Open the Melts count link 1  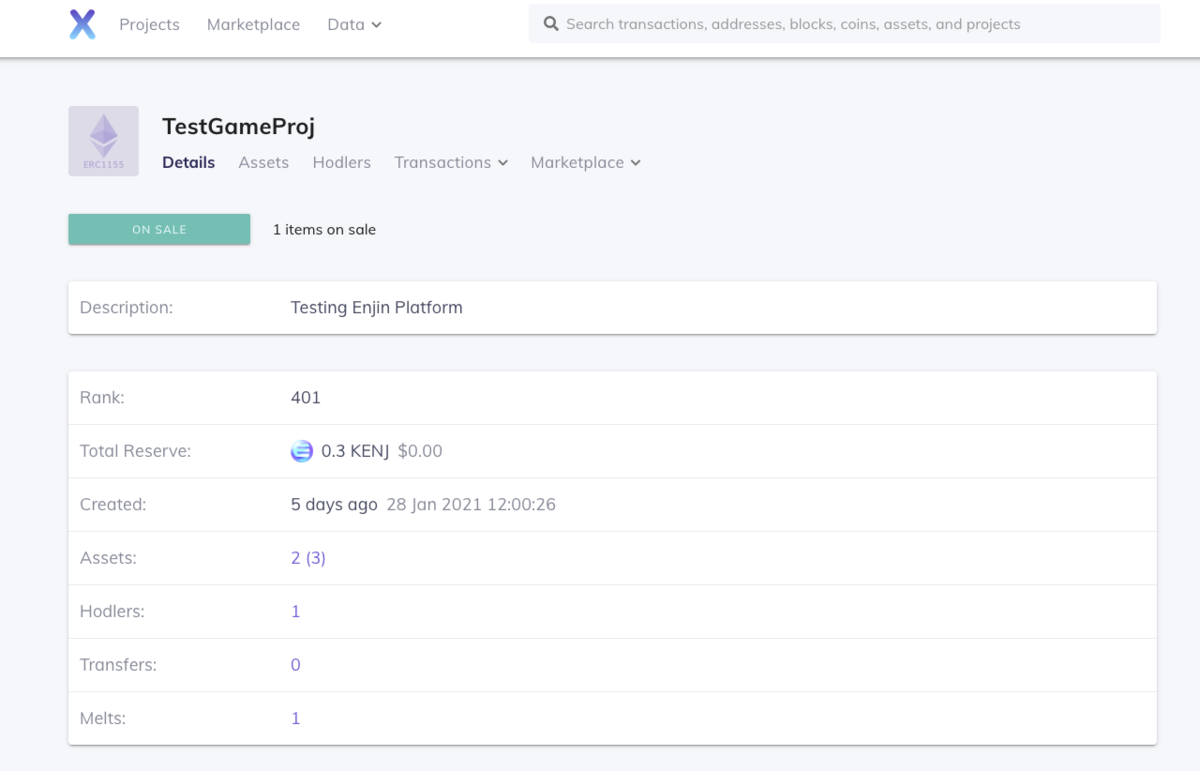(295, 718)
